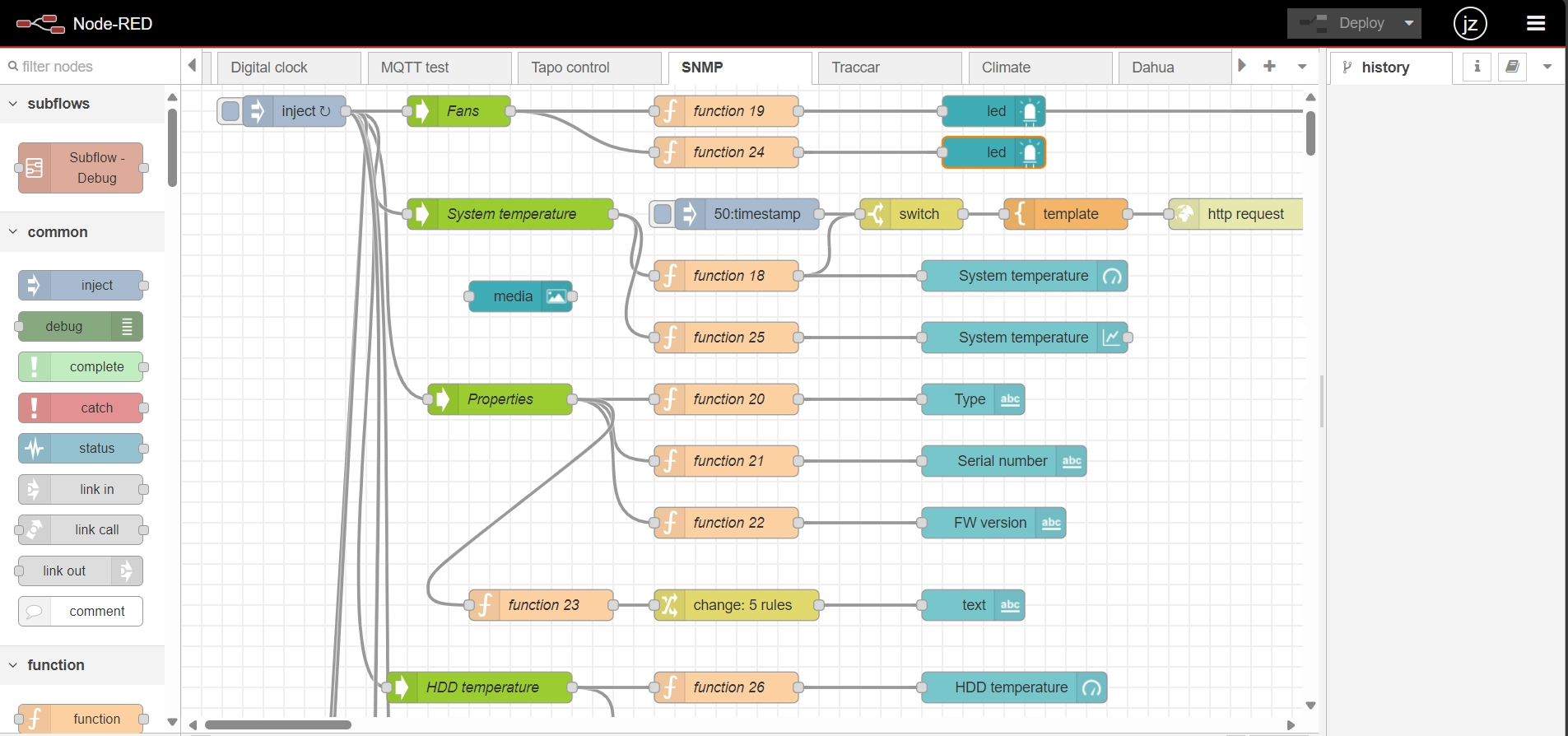
Task: Click the Node-RED logo
Action: (41, 24)
